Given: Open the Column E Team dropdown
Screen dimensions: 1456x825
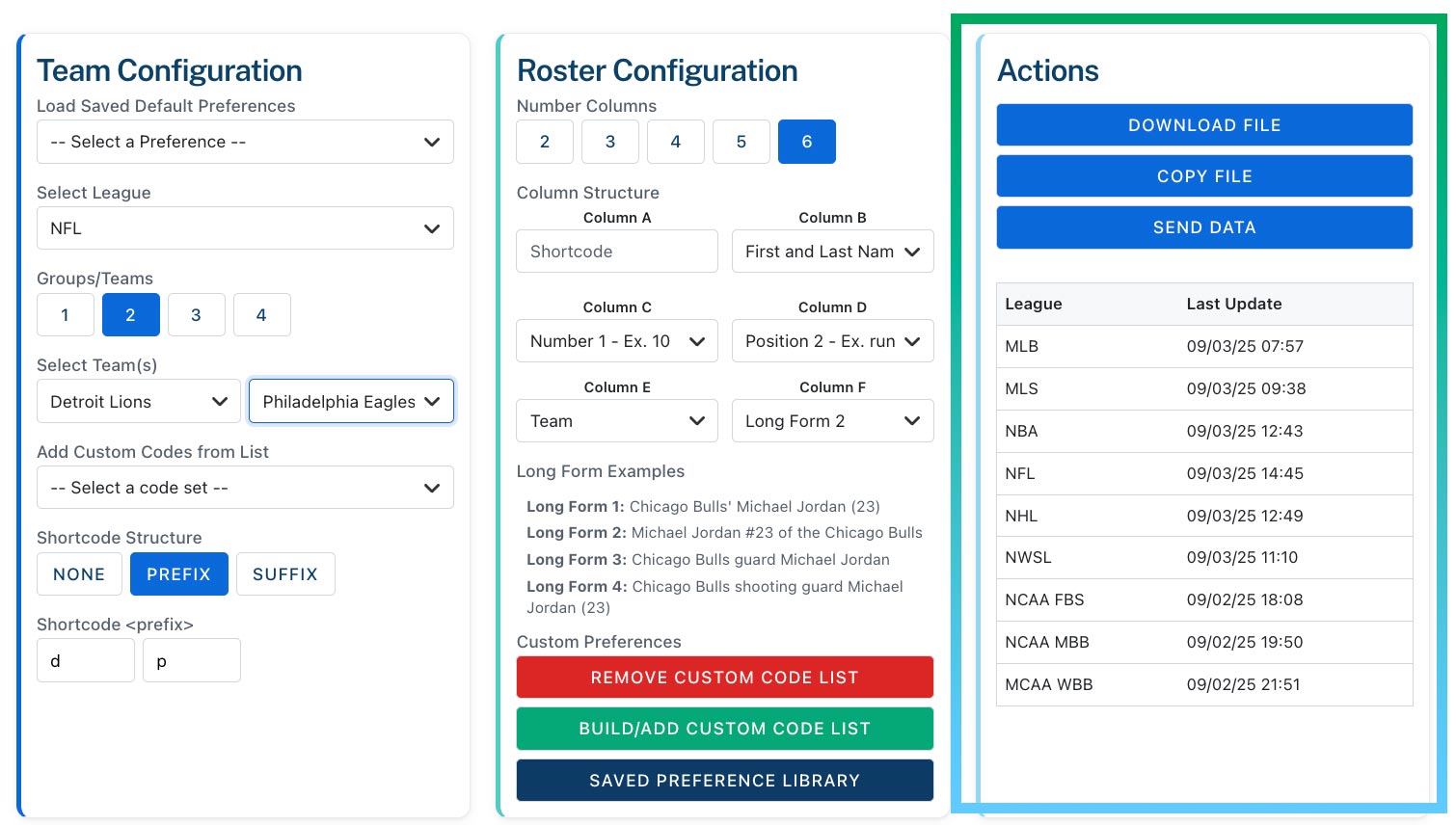Looking at the screenshot, I should (x=616, y=420).
